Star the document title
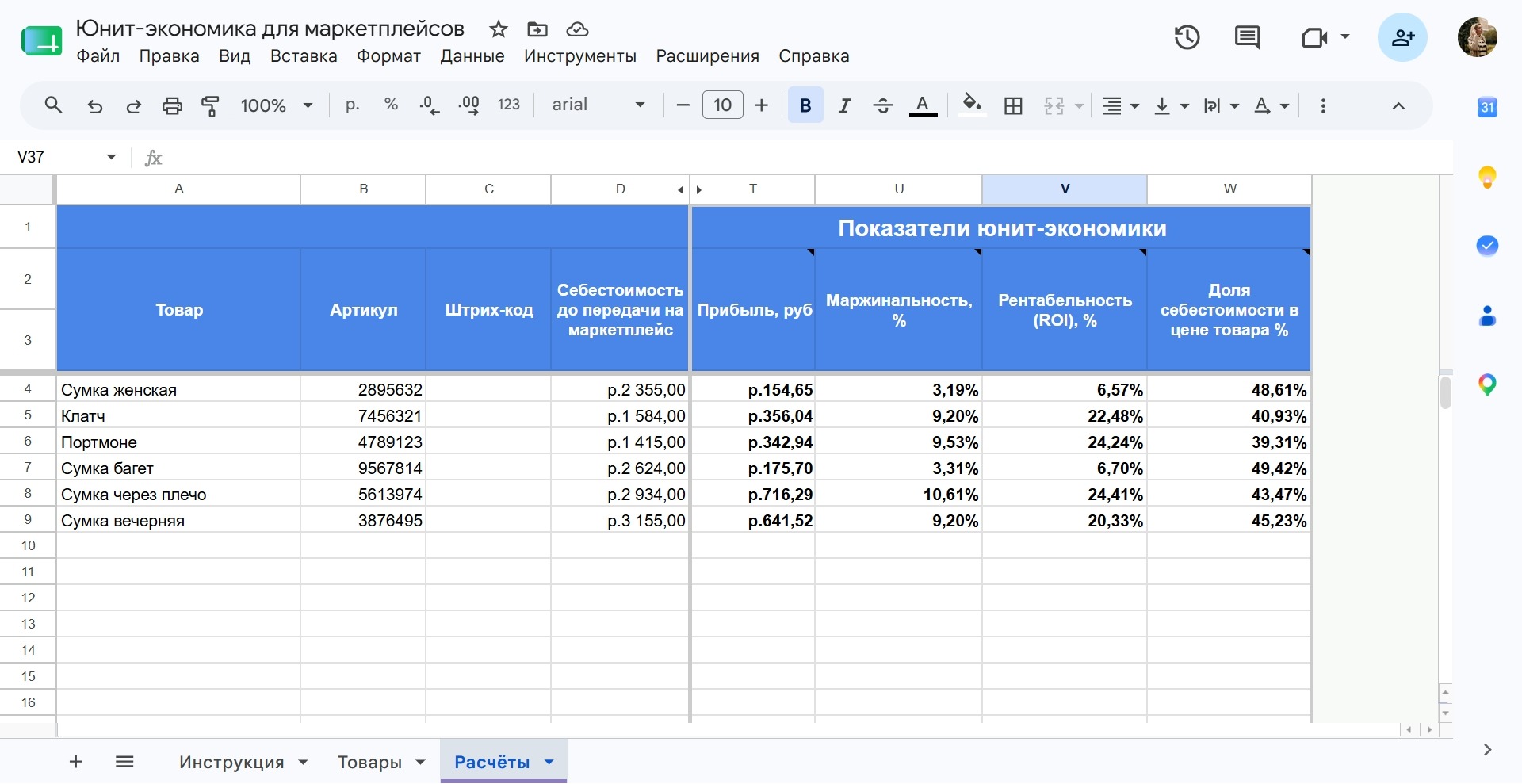 pyautogui.click(x=498, y=29)
